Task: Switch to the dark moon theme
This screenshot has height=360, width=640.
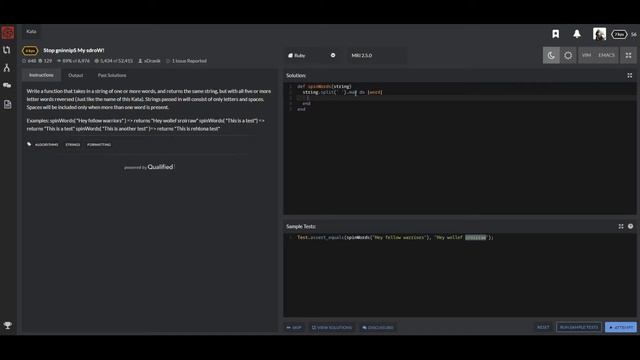Action: point(551,56)
